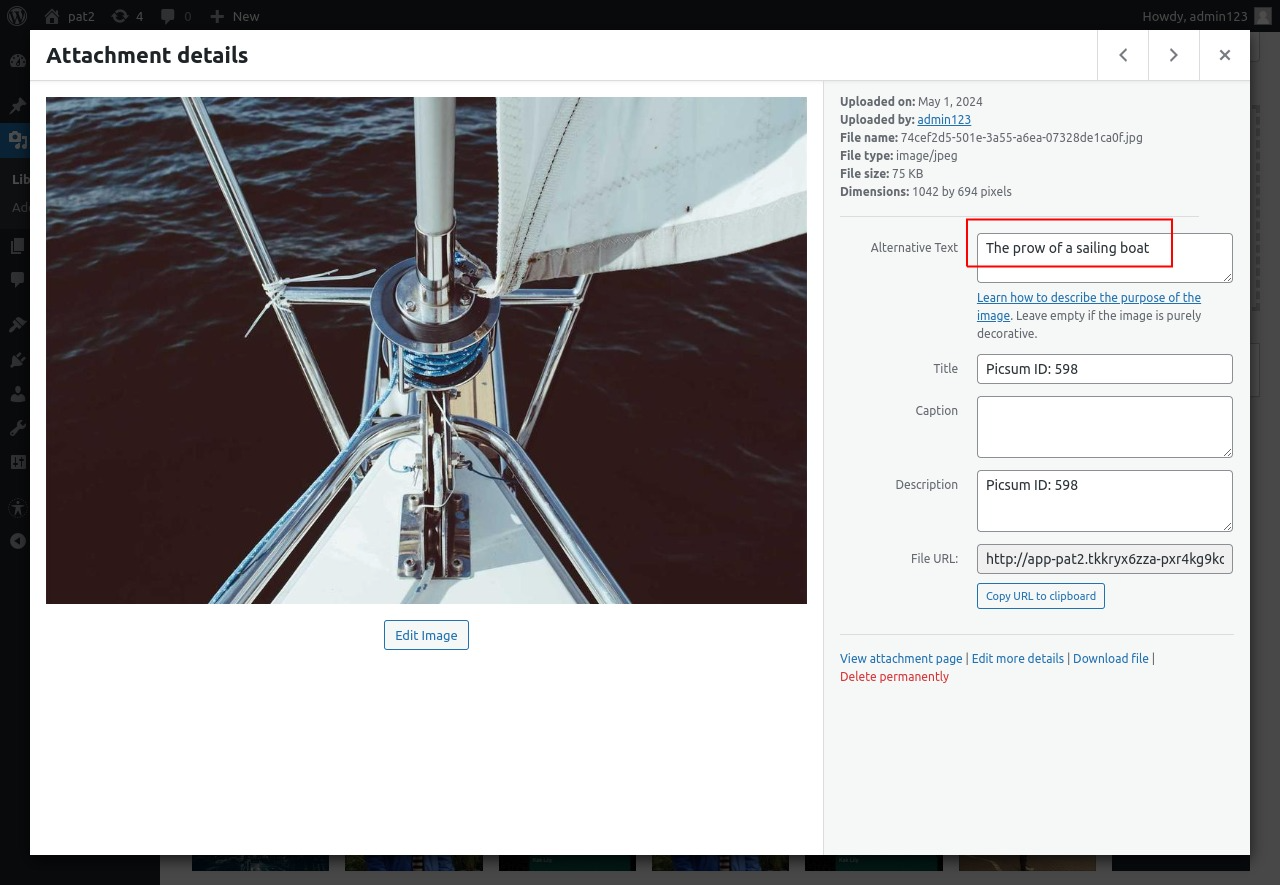Open the Appearance brush icon in sidebar
Viewport: 1280px width, 885px height.
point(17,325)
